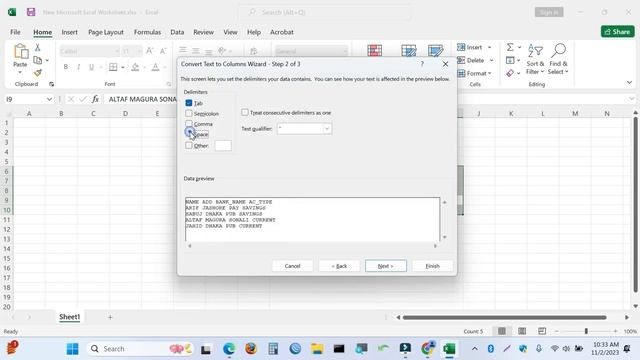Open the Text qualifier dropdown
640x360 pixels.
coord(327,129)
